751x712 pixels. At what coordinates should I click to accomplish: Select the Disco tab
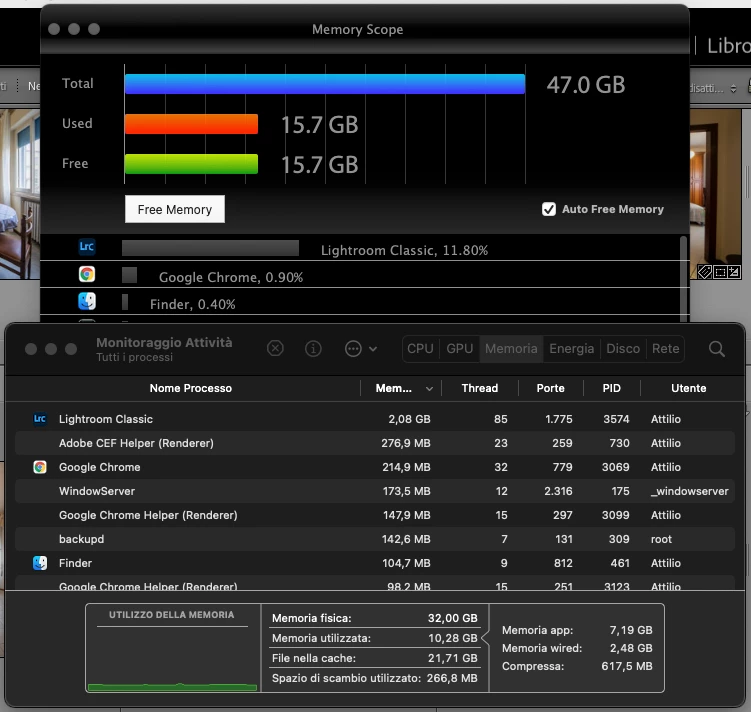(x=623, y=349)
